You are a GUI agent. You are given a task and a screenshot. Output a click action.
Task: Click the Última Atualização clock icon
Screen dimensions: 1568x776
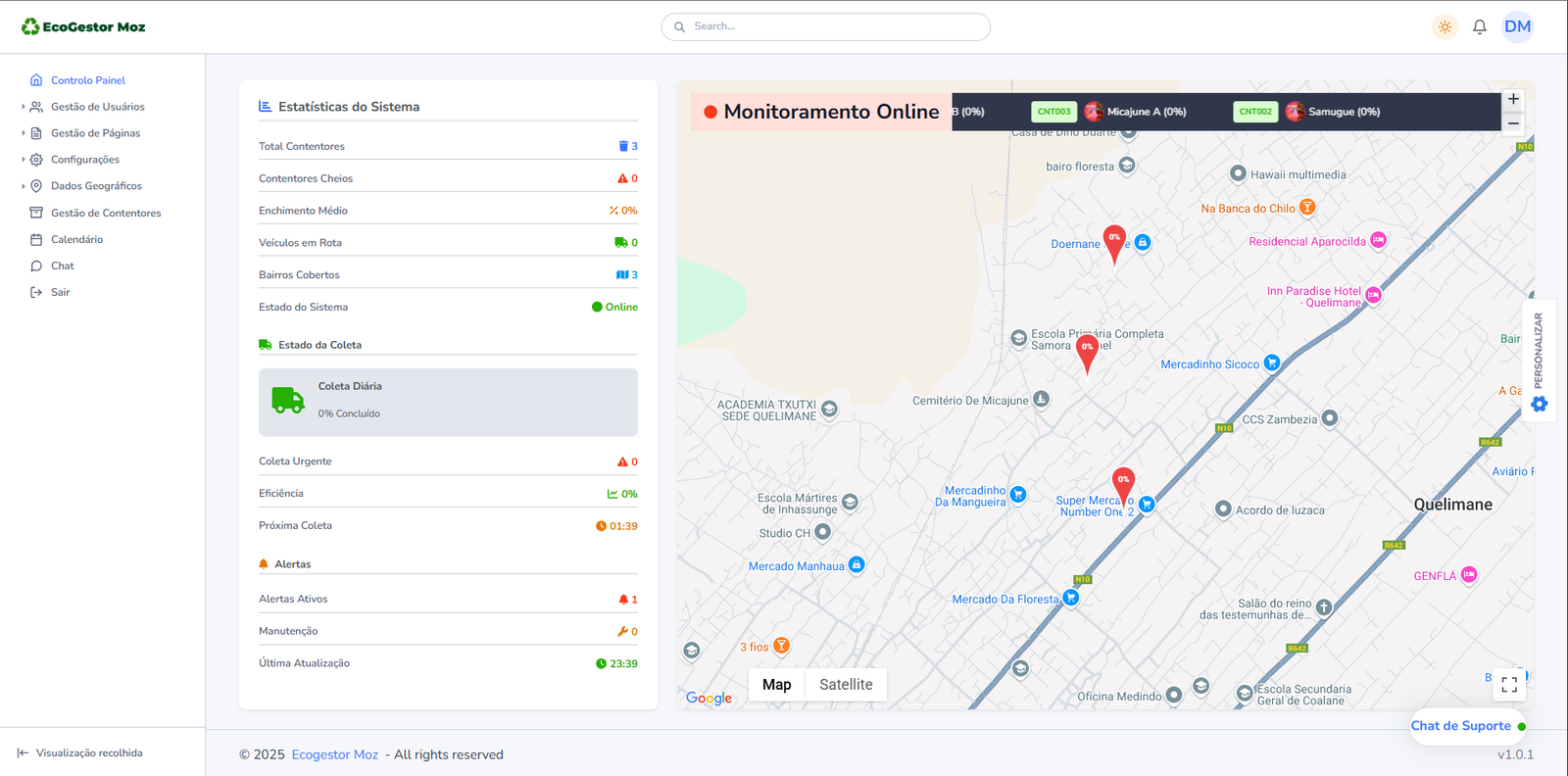pos(601,663)
